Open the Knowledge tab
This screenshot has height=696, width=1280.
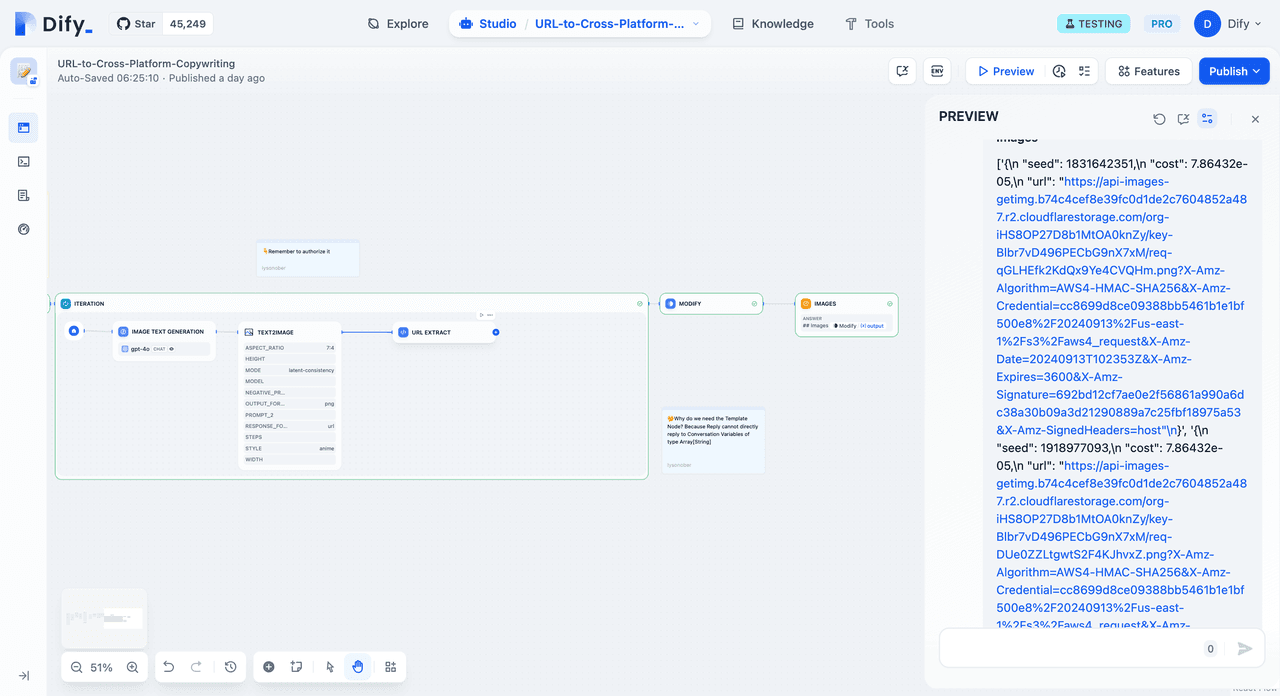pos(772,24)
